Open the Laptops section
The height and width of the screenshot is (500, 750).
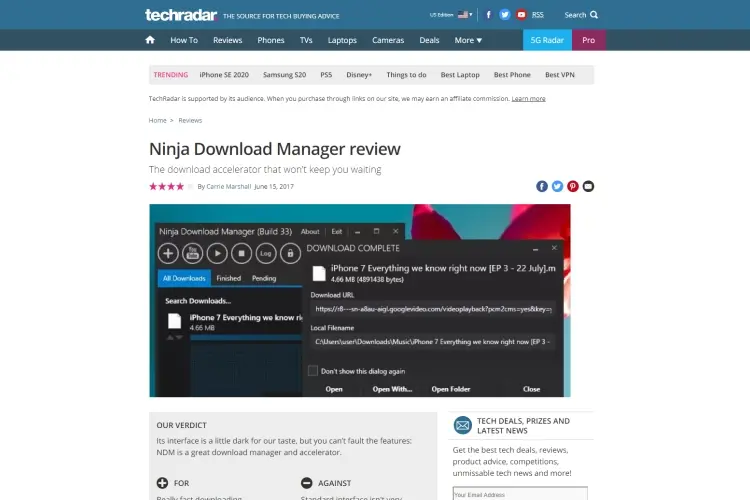[342, 40]
